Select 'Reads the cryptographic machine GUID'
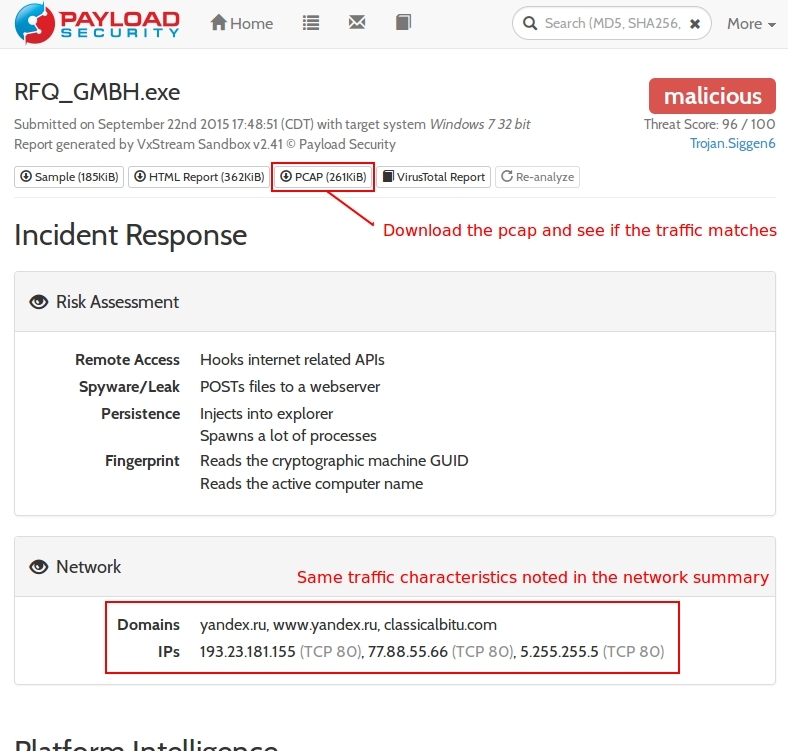 [x=334, y=461]
